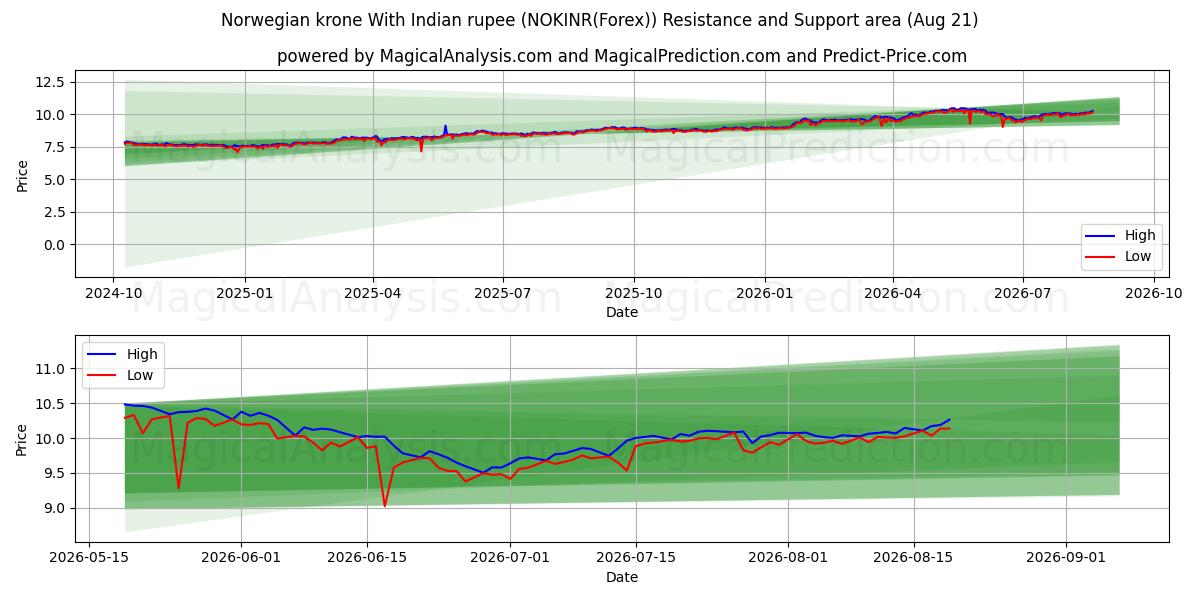Image resolution: width=1200 pixels, height=600 pixels.
Task: Click 'Low' in the lower chart legend
Action: coord(139,375)
